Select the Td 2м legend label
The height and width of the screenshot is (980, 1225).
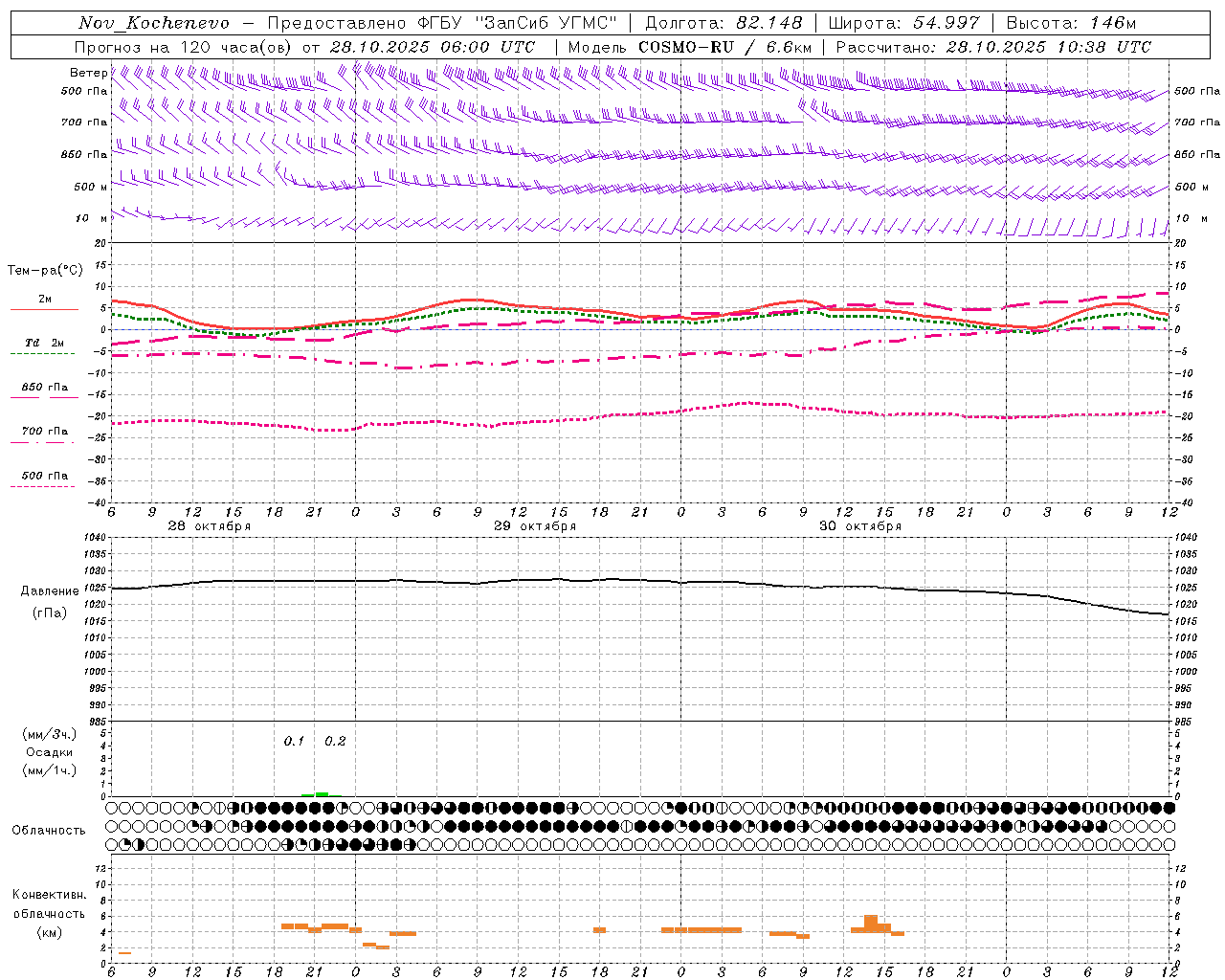click(44, 343)
